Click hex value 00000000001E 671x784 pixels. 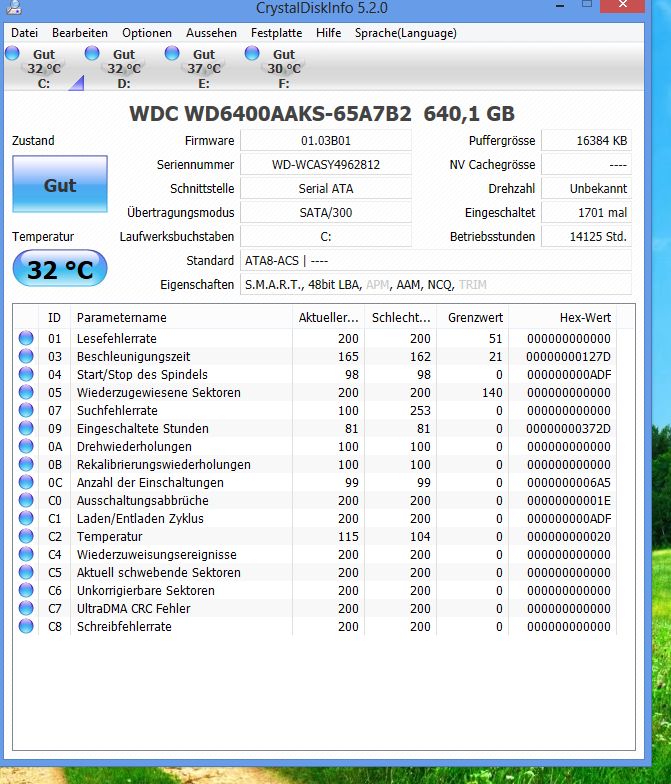(568, 500)
